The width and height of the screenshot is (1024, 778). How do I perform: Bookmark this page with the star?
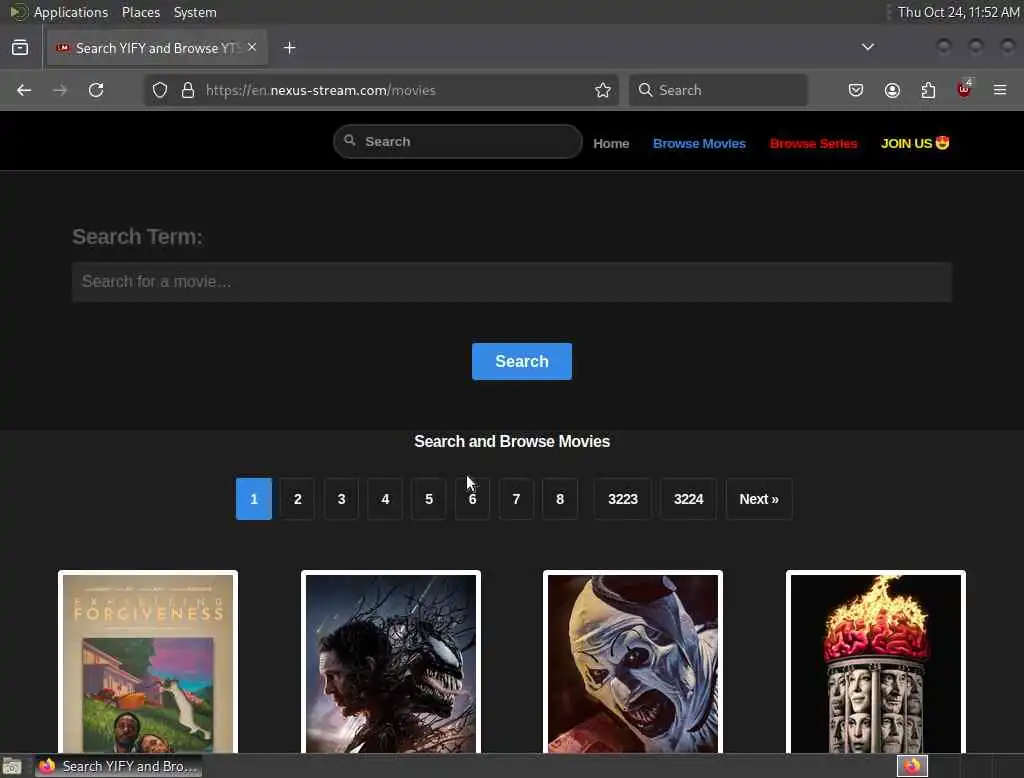coord(603,90)
